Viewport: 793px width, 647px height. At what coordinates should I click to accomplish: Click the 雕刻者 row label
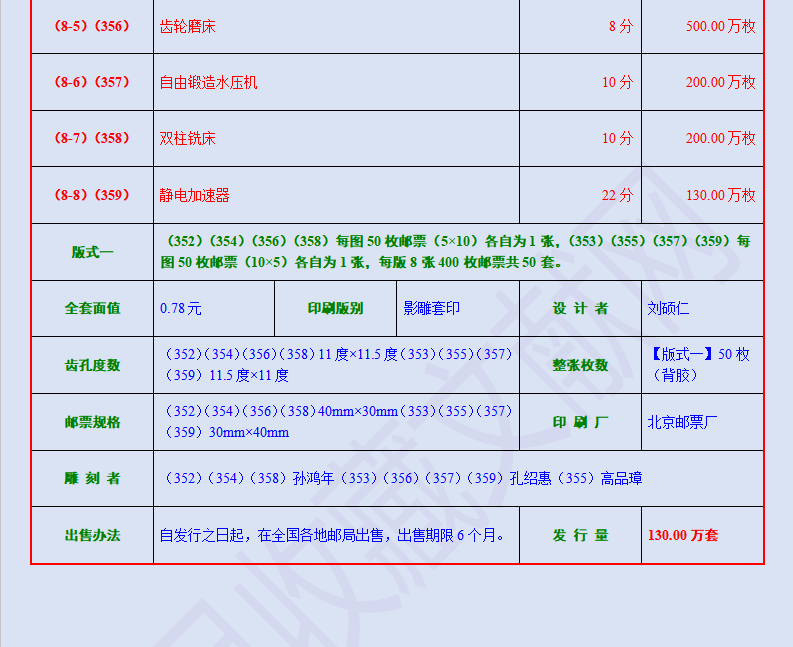pos(92,479)
